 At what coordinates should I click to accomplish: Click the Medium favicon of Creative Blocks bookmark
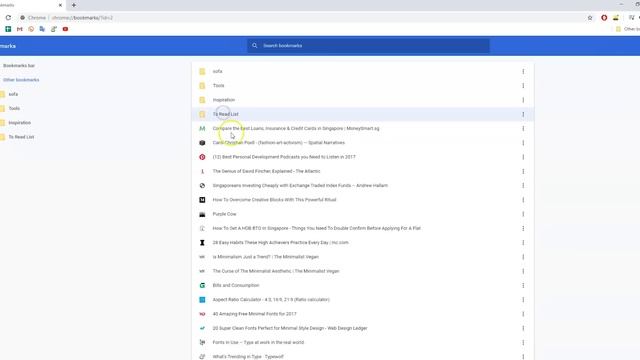[x=202, y=200]
